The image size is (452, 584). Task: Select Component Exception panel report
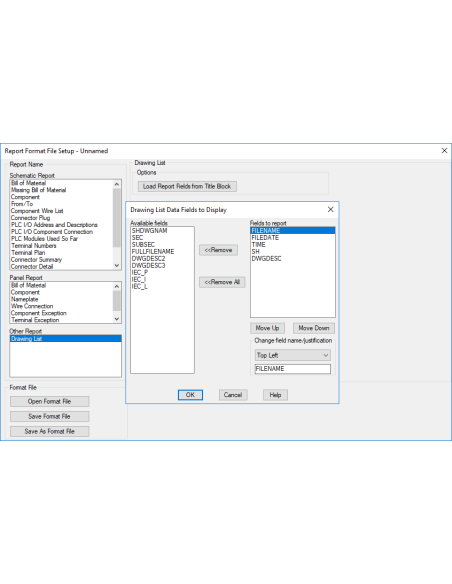pyautogui.click(x=61, y=313)
